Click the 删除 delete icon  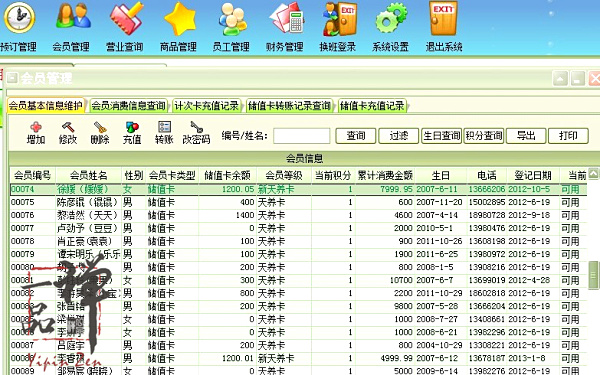coord(100,133)
